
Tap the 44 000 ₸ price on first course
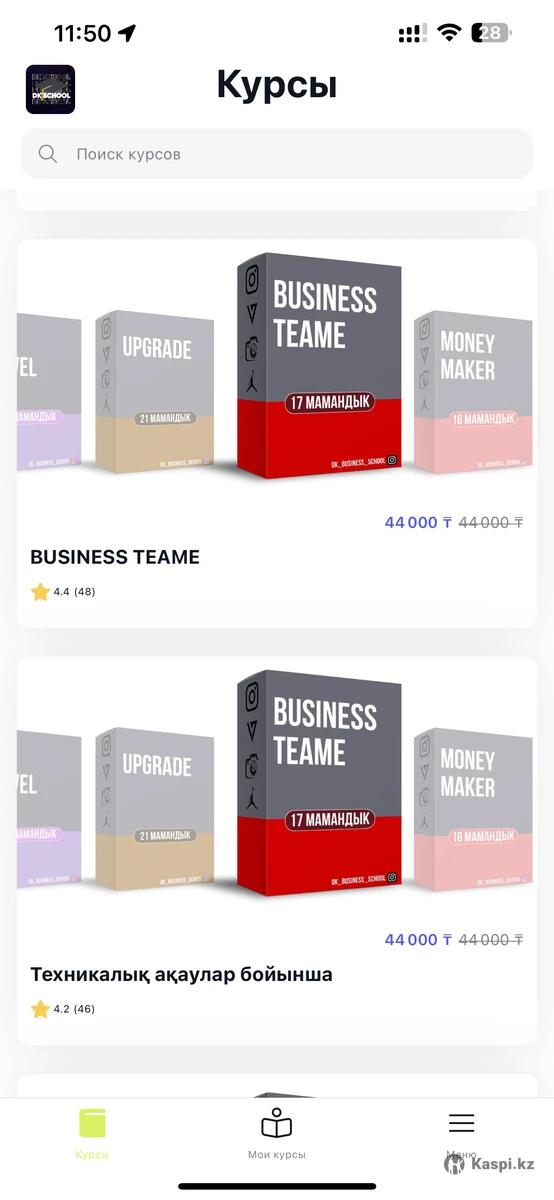pyautogui.click(x=419, y=522)
